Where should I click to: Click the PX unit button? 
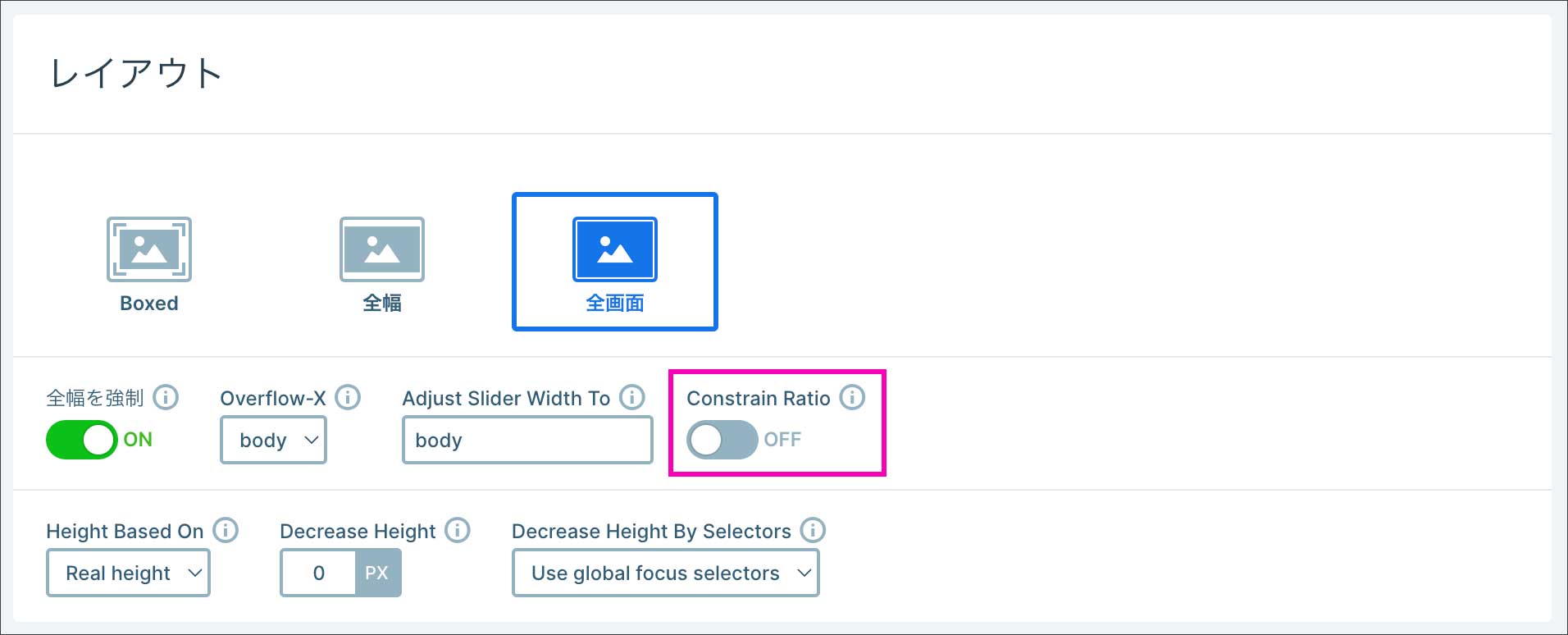click(377, 573)
